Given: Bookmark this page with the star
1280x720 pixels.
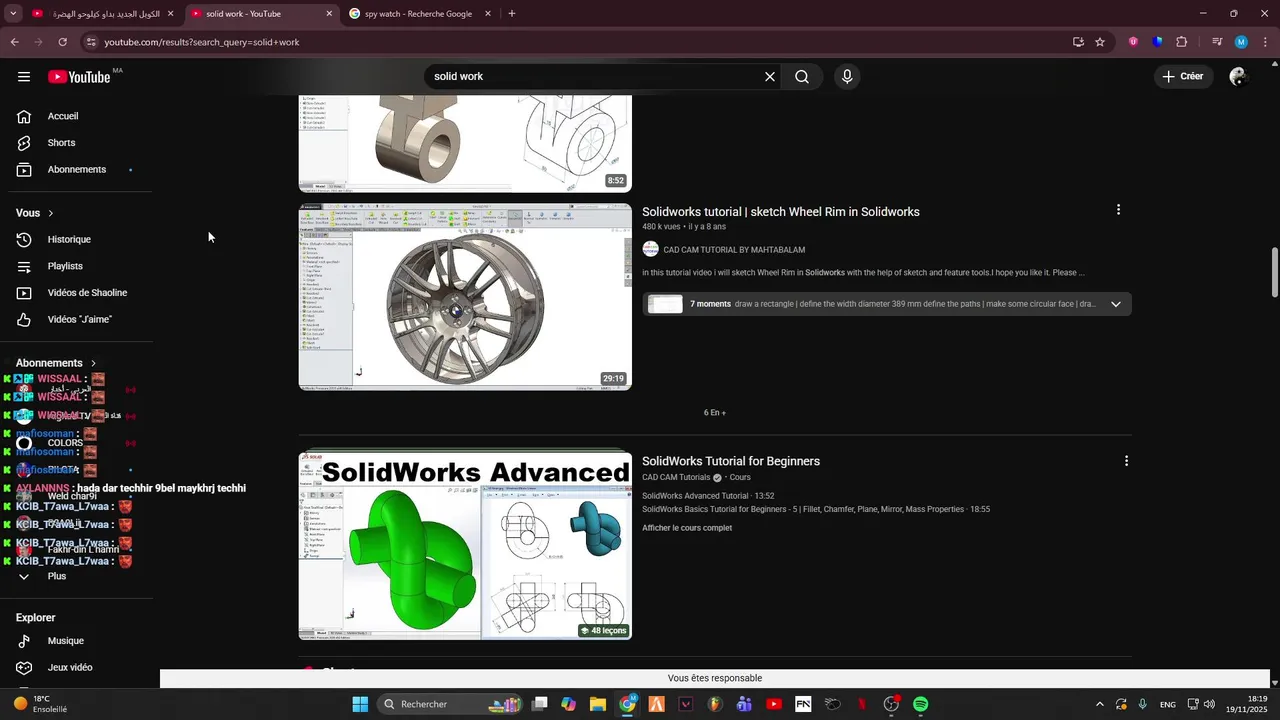Looking at the screenshot, I should [1100, 42].
